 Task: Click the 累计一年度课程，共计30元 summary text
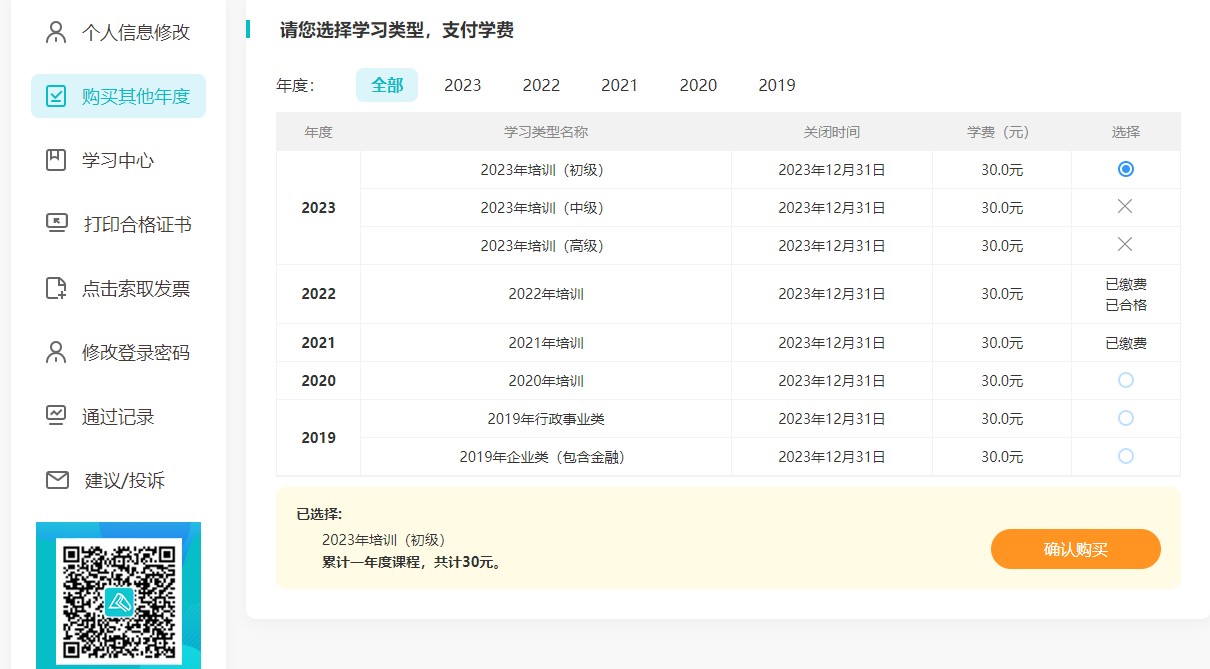413,562
